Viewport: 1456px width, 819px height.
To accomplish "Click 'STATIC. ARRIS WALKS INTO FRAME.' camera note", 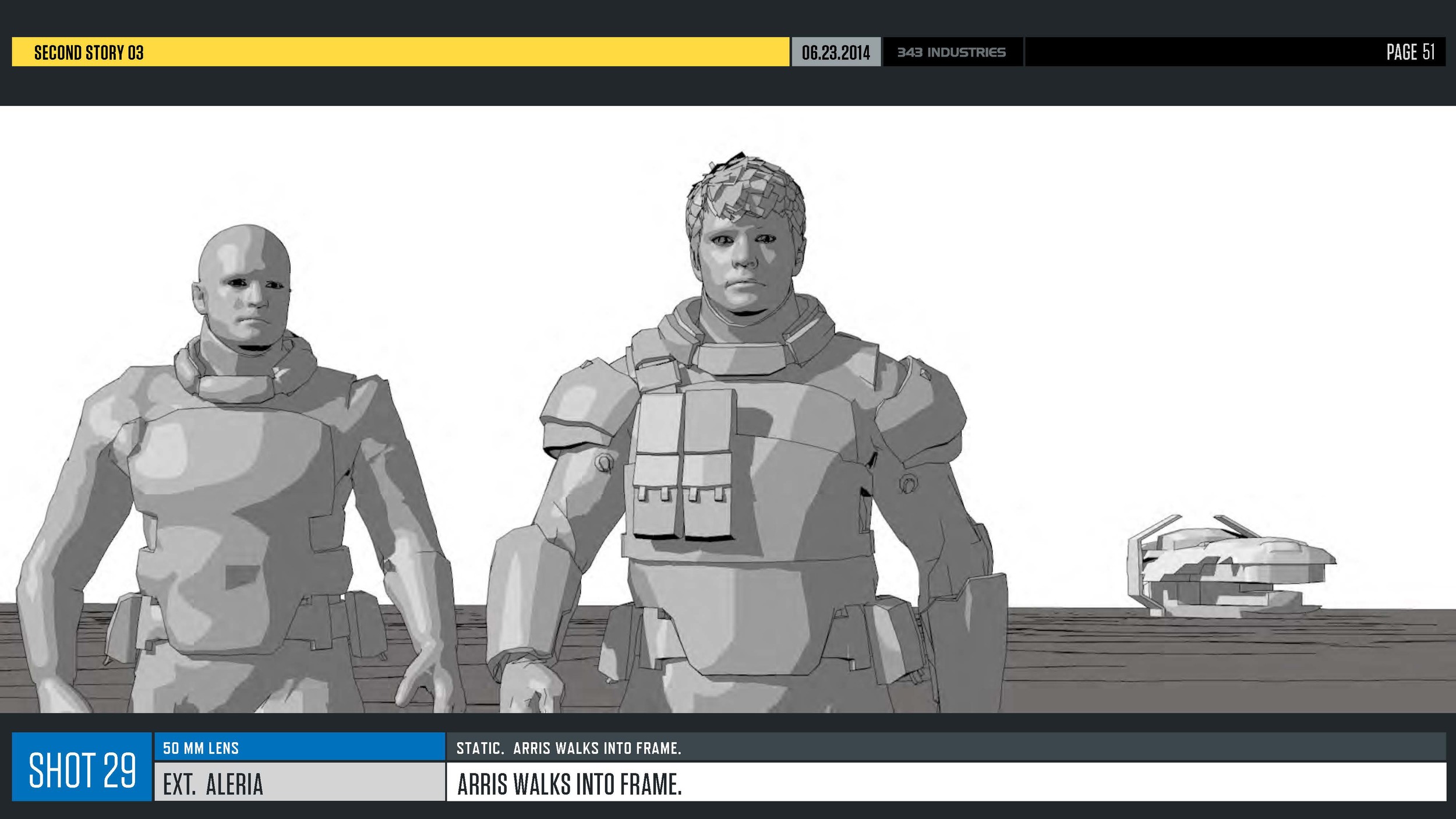I will tap(569, 749).
